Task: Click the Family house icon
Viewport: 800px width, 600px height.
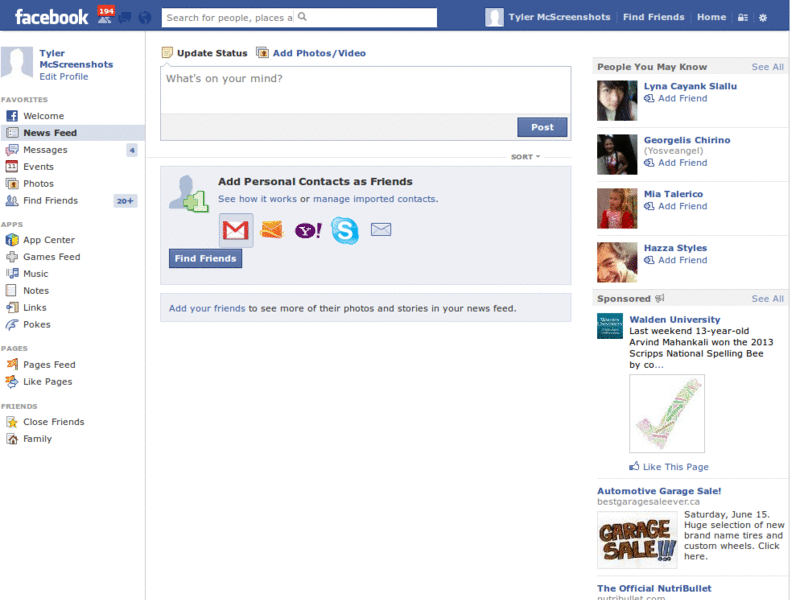Action: click(12, 439)
